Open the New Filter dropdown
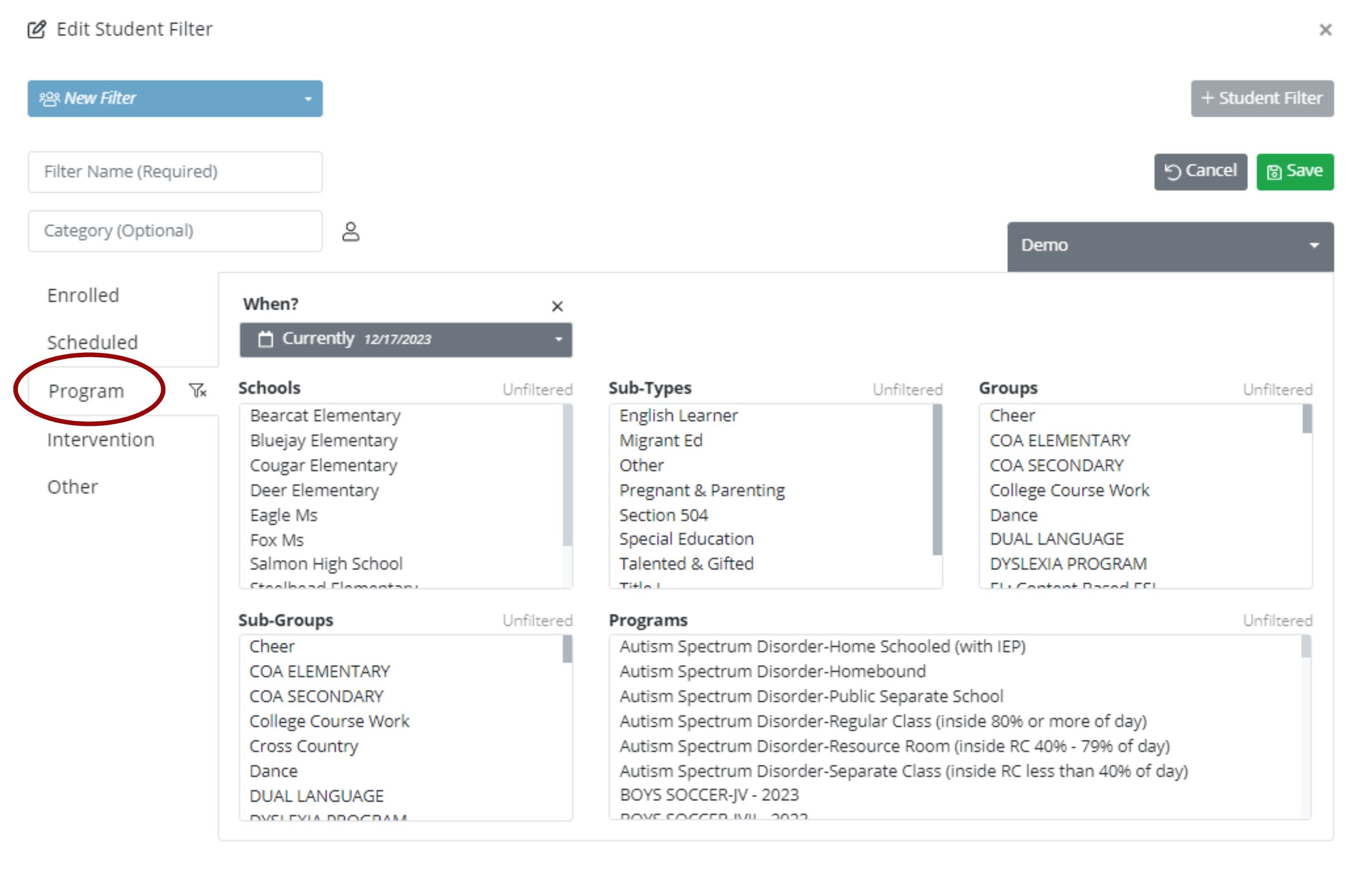1372x877 pixels. pos(308,98)
